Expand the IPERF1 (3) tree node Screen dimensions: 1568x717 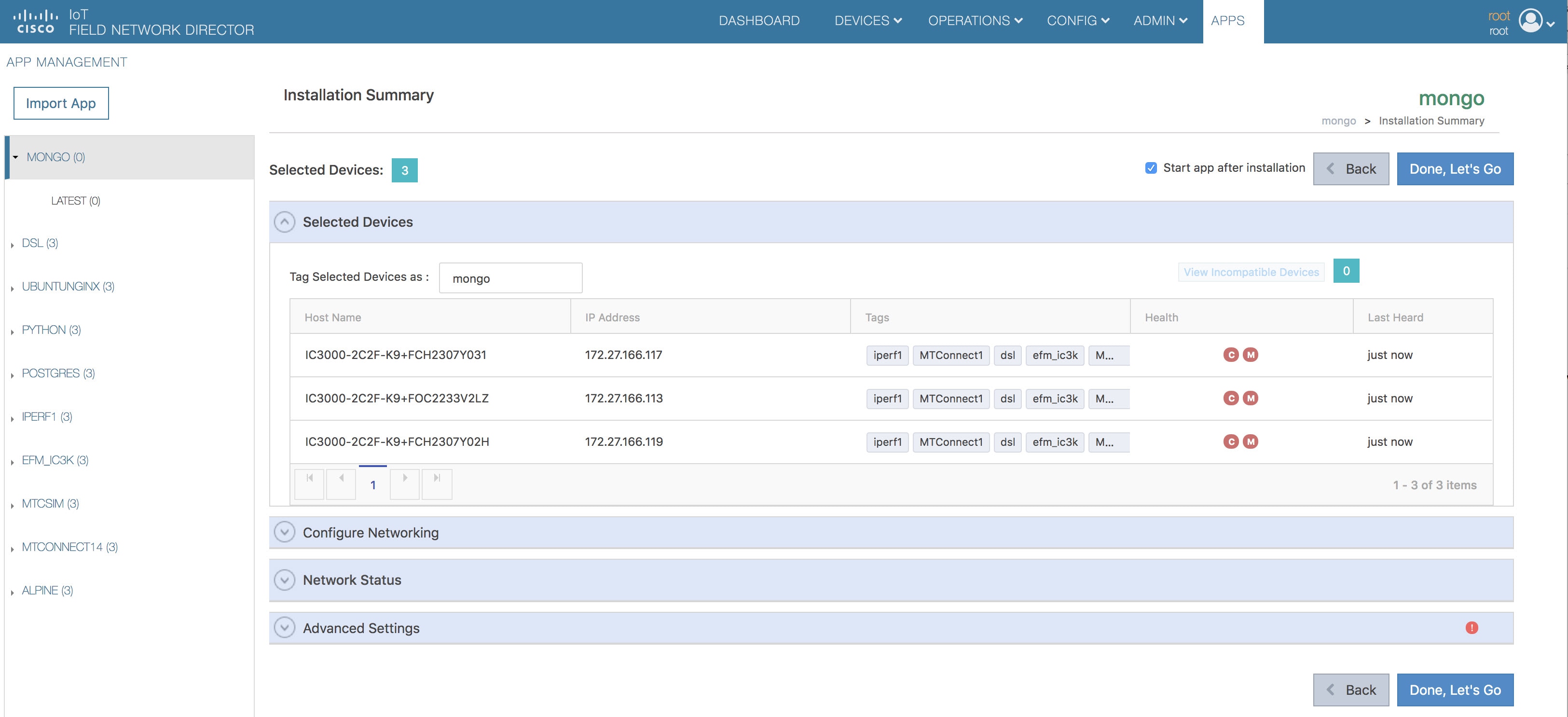pos(12,418)
